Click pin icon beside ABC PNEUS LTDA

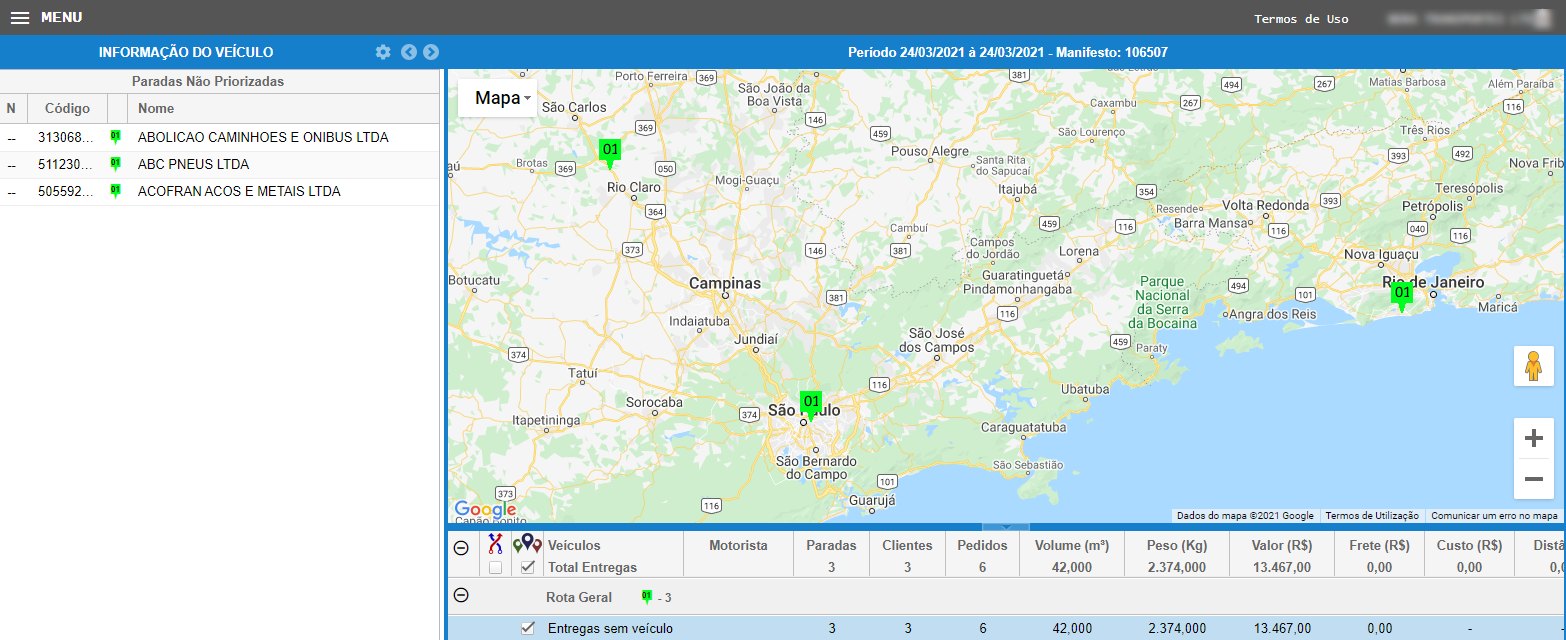tap(115, 163)
